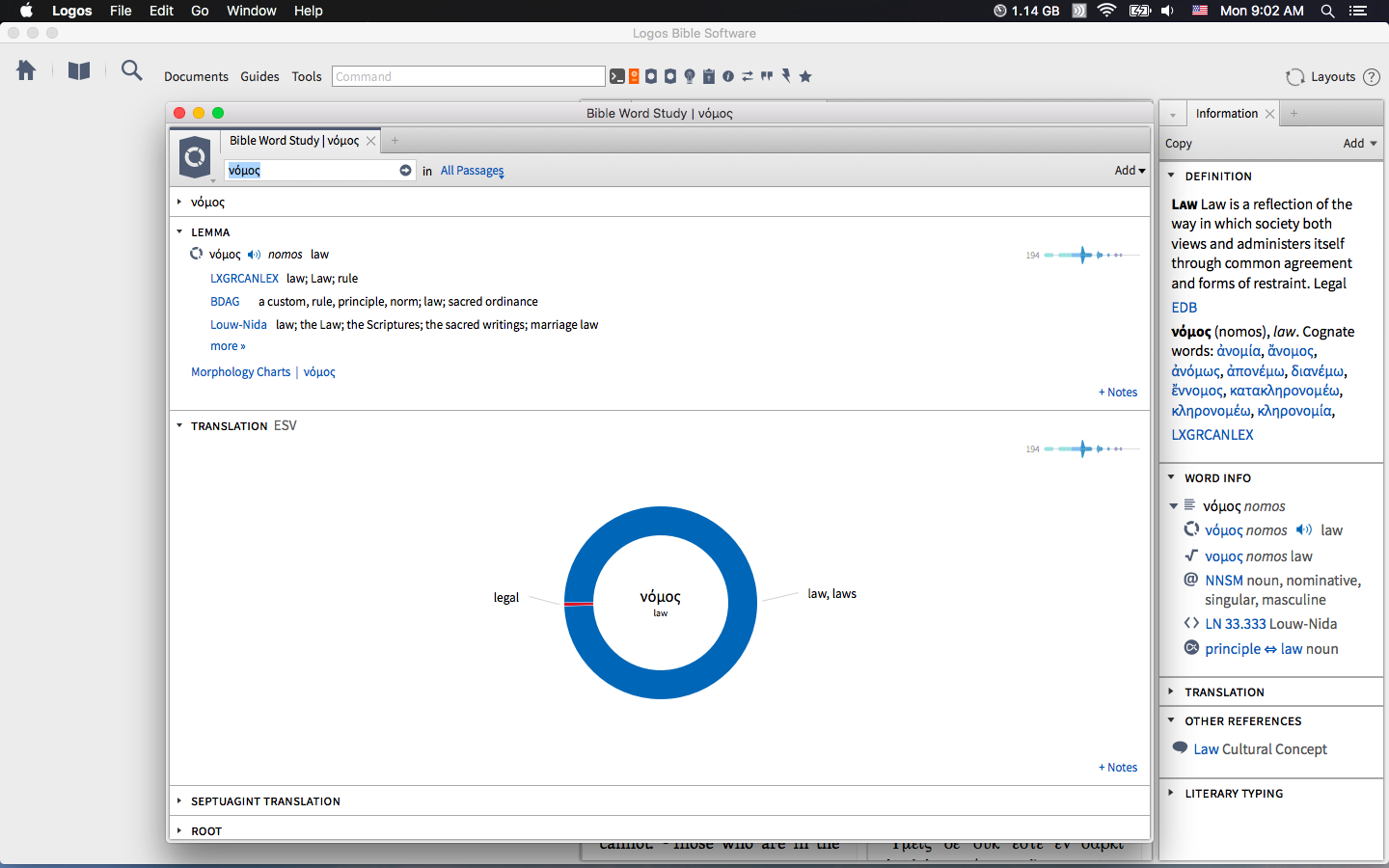The height and width of the screenshot is (868, 1389).
Task: Expand the collapsed νόμος section
Action: coord(179,202)
